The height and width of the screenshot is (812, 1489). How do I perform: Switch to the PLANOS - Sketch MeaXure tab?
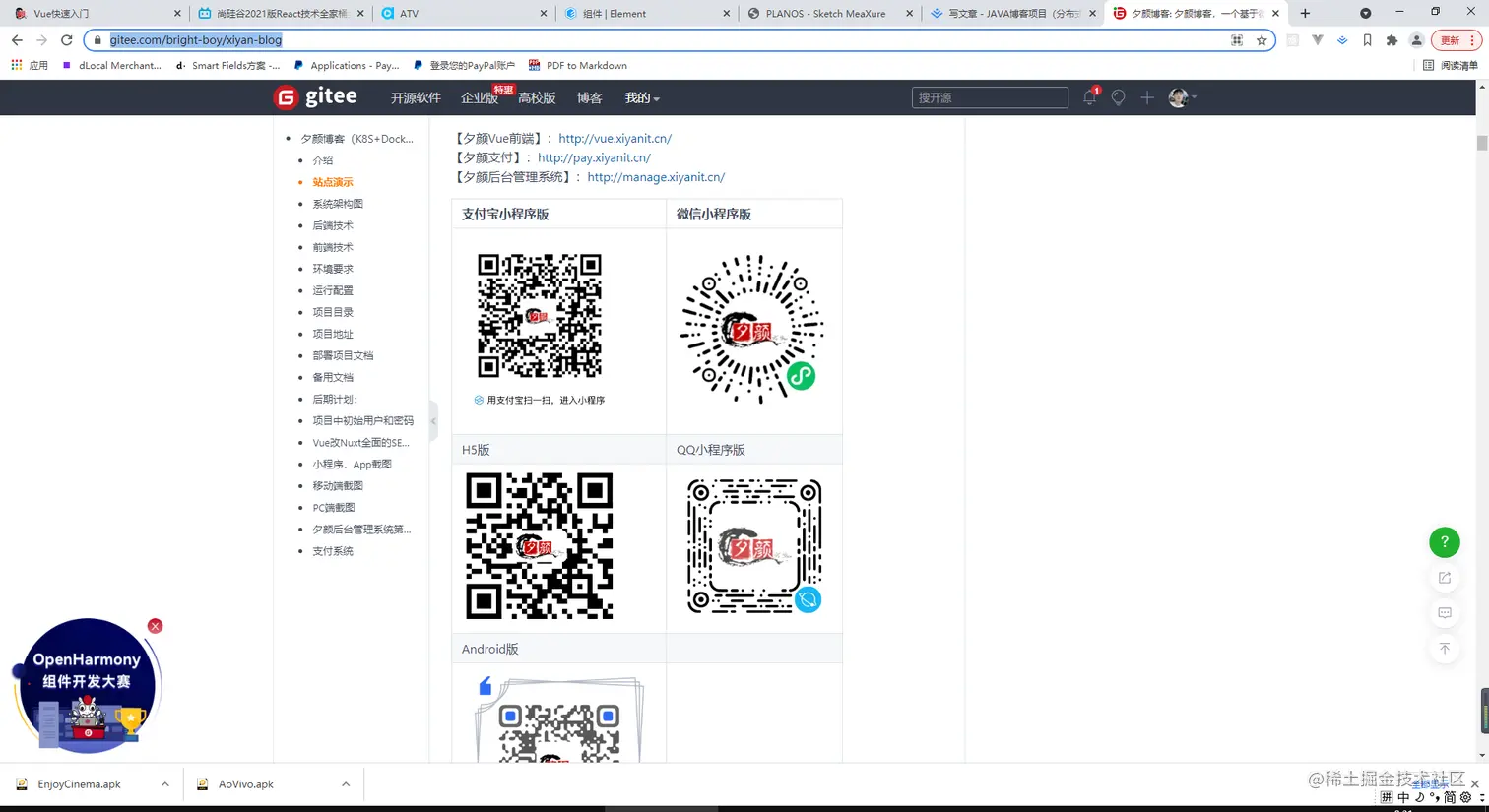(829, 13)
